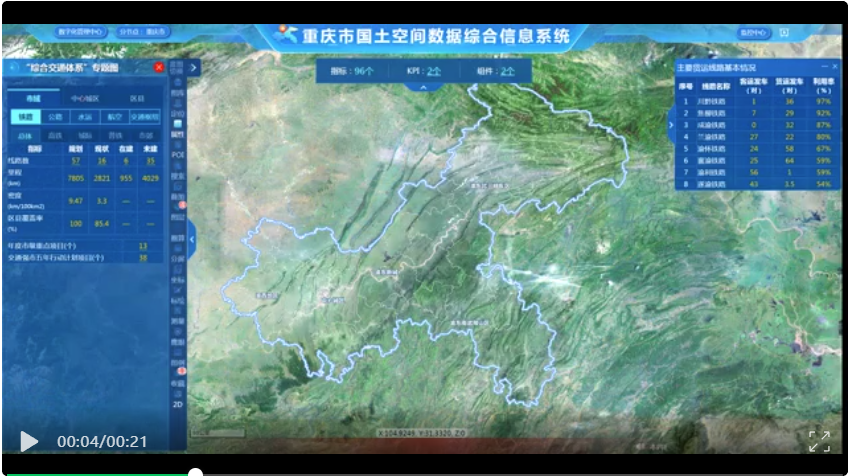849x476 pixels.
Task: Click the 监控中心 button
Action: pyautogui.click(x=752, y=32)
